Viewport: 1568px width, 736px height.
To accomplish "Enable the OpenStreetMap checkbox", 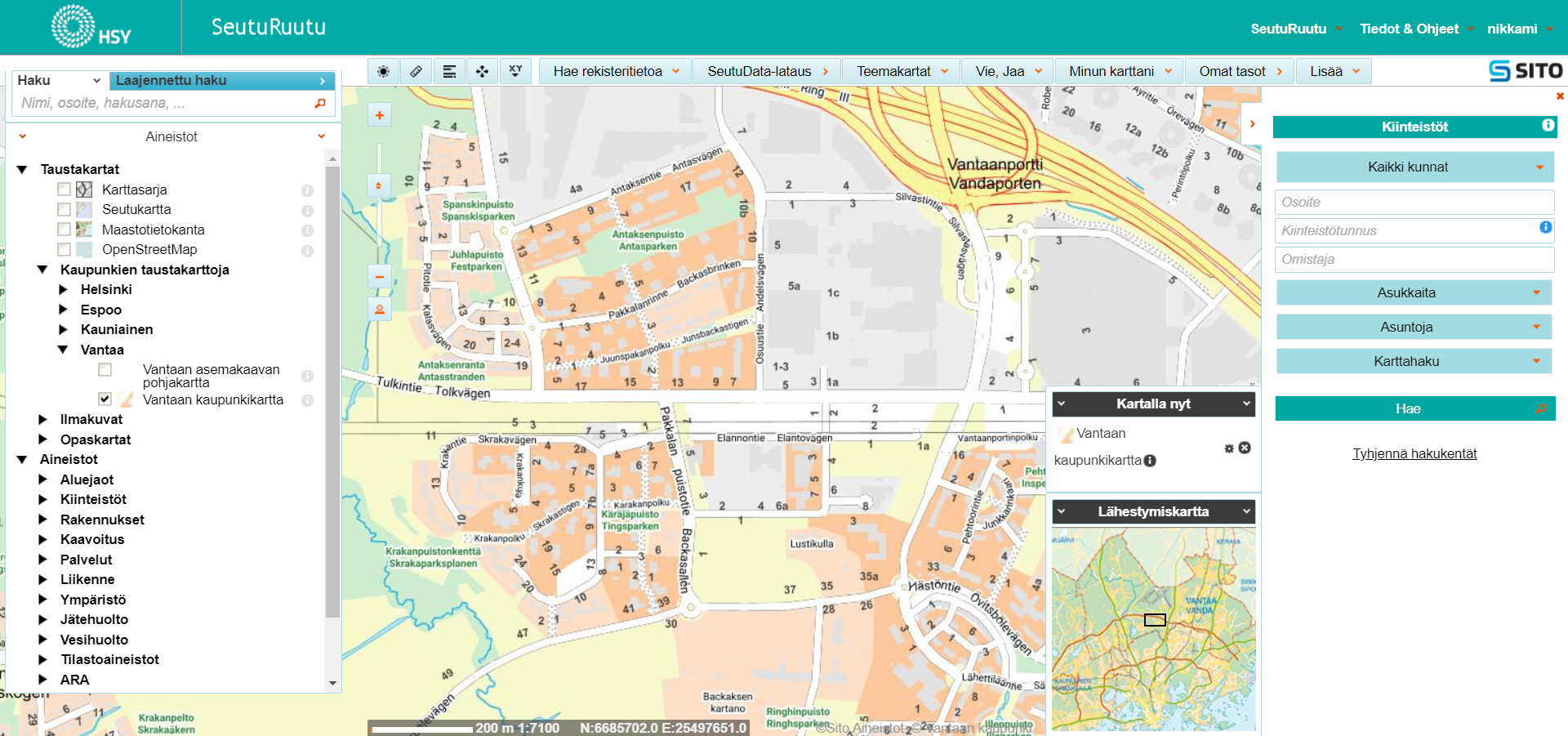I will tap(64, 249).
